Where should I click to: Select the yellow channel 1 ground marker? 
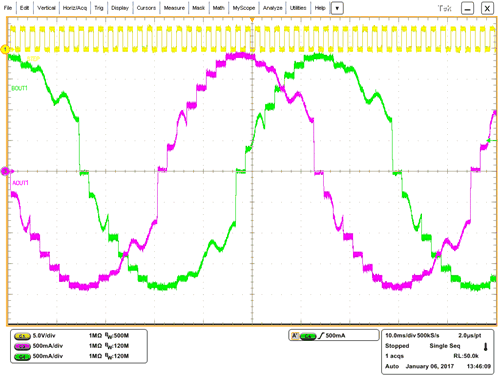pyautogui.click(x=5, y=49)
